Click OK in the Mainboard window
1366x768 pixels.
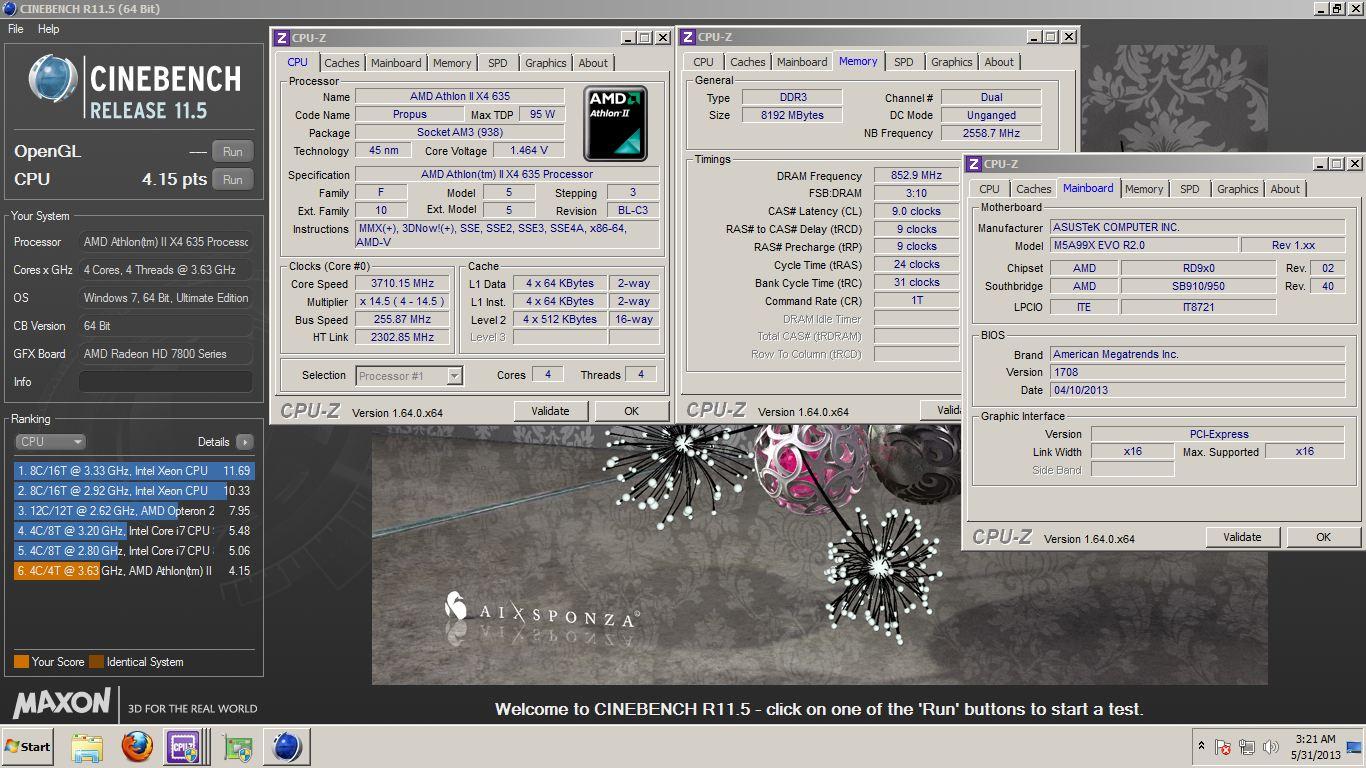click(1323, 537)
